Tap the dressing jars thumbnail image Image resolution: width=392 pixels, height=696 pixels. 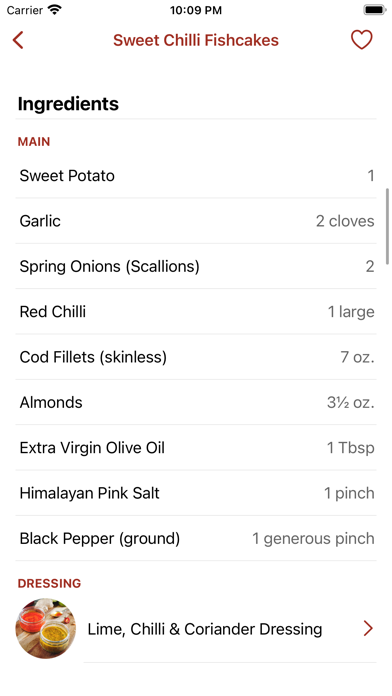(x=46, y=629)
